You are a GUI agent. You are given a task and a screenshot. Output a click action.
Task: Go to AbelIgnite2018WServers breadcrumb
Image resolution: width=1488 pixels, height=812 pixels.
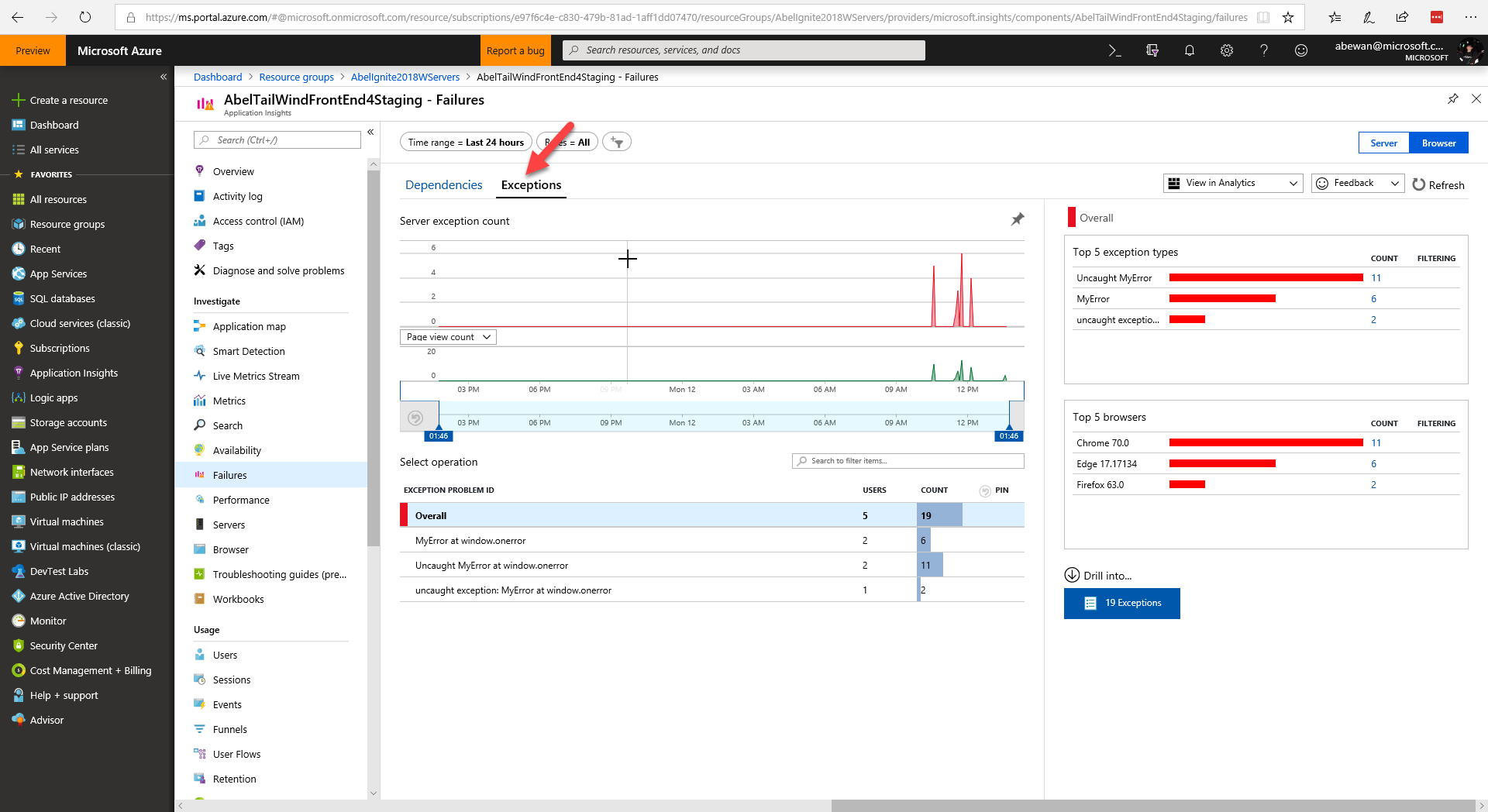click(x=405, y=77)
